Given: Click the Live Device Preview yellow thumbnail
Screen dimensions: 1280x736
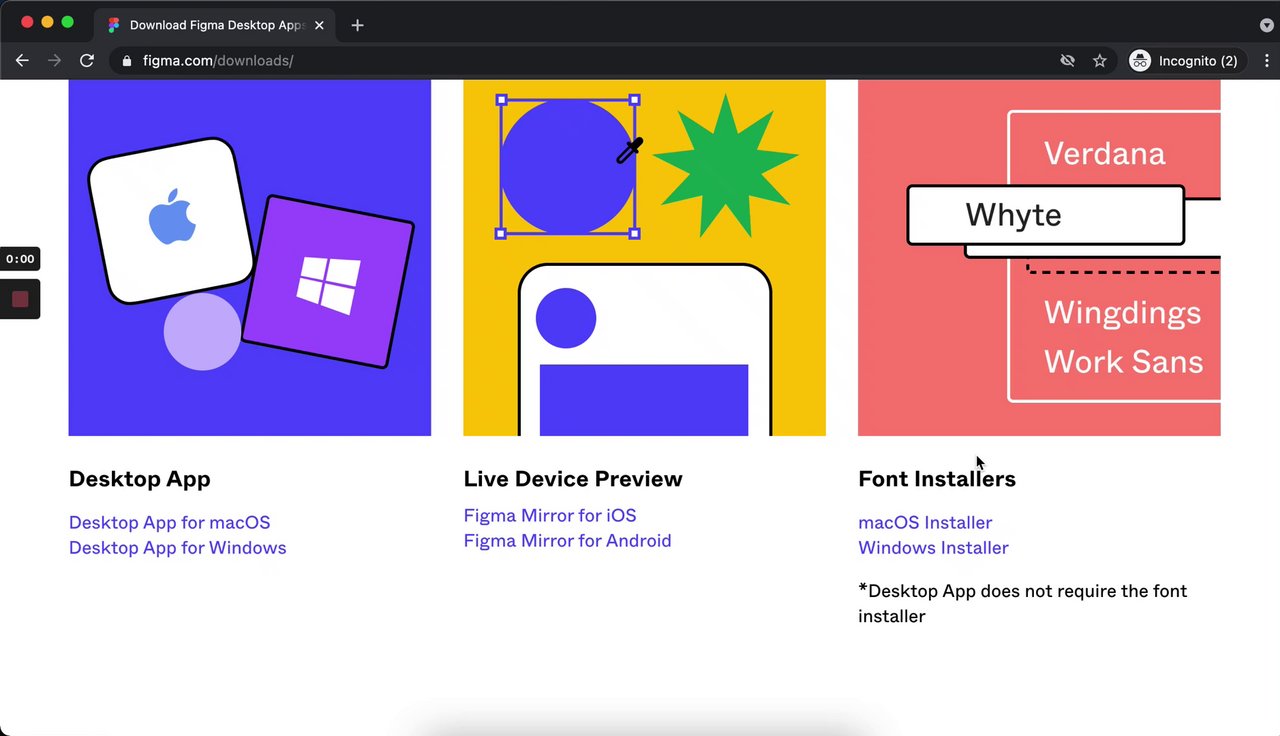Looking at the screenshot, I should click(x=645, y=258).
